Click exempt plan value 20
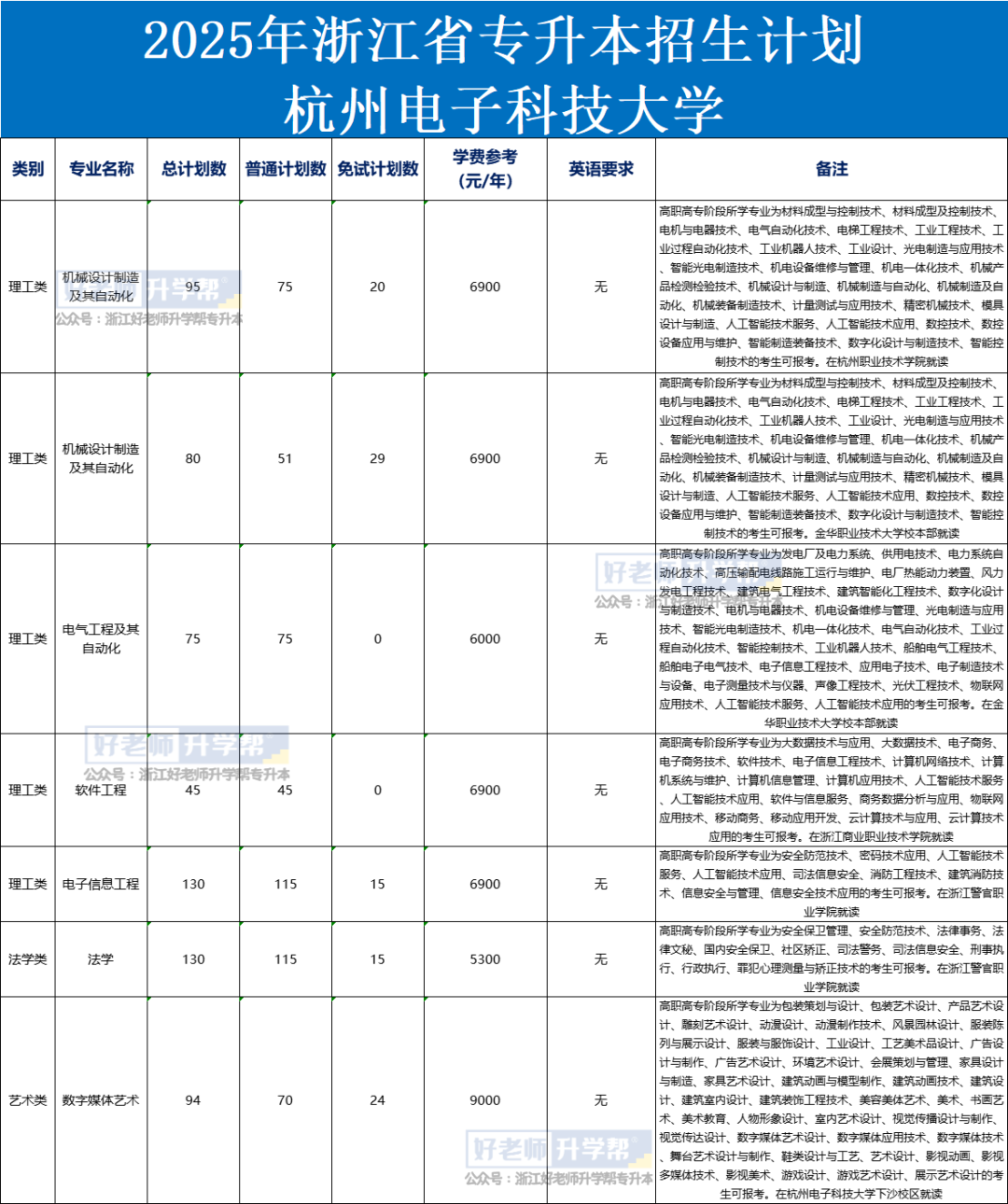 (377, 287)
